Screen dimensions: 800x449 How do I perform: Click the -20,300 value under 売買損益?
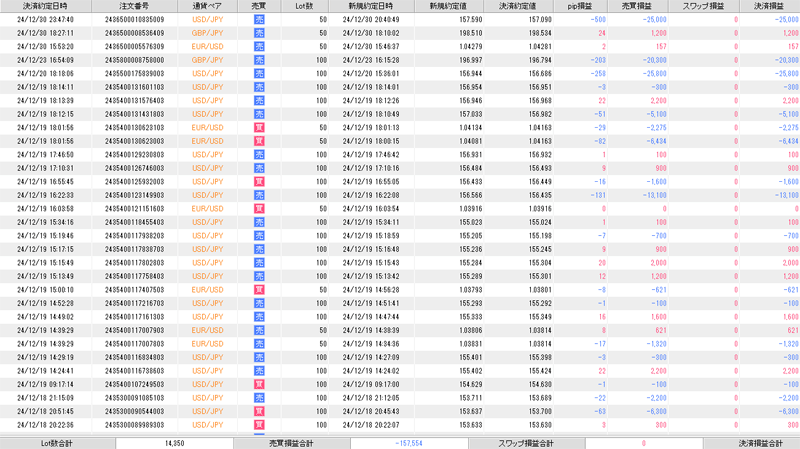click(655, 60)
